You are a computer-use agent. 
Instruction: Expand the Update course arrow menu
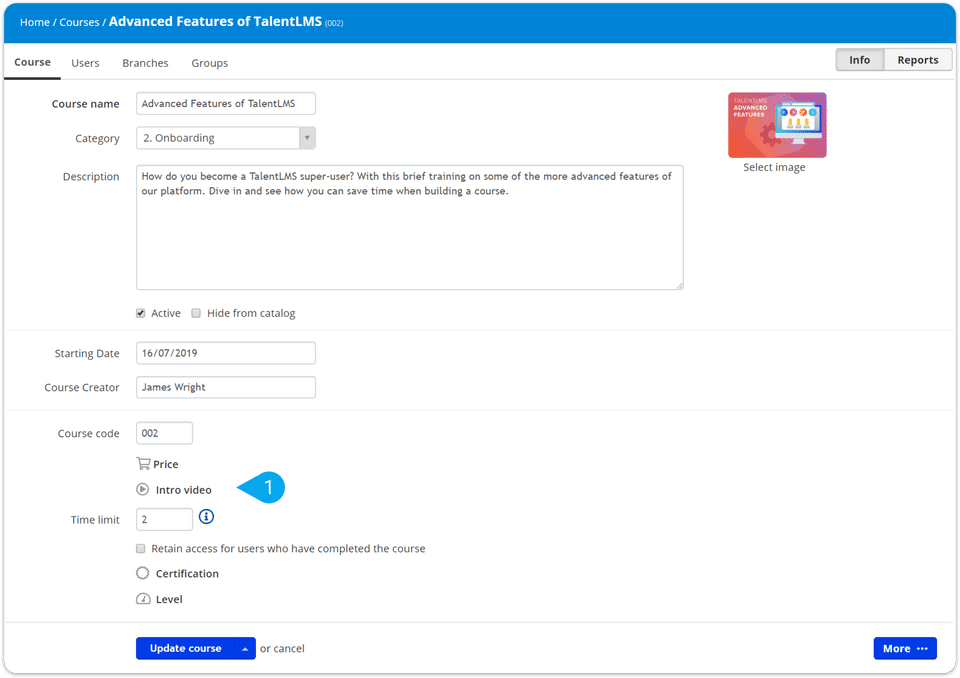(x=245, y=649)
